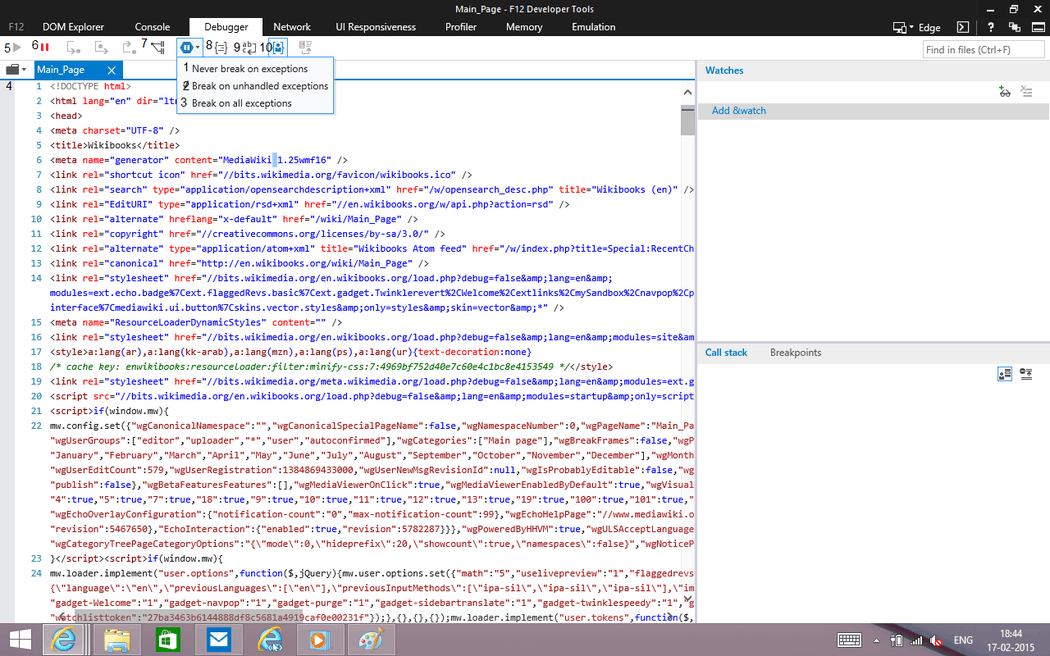This screenshot has height=656, width=1050.
Task: Expand the exception behavior dropdown arrow
Action: pyautogui.click(x=198, y=47)
